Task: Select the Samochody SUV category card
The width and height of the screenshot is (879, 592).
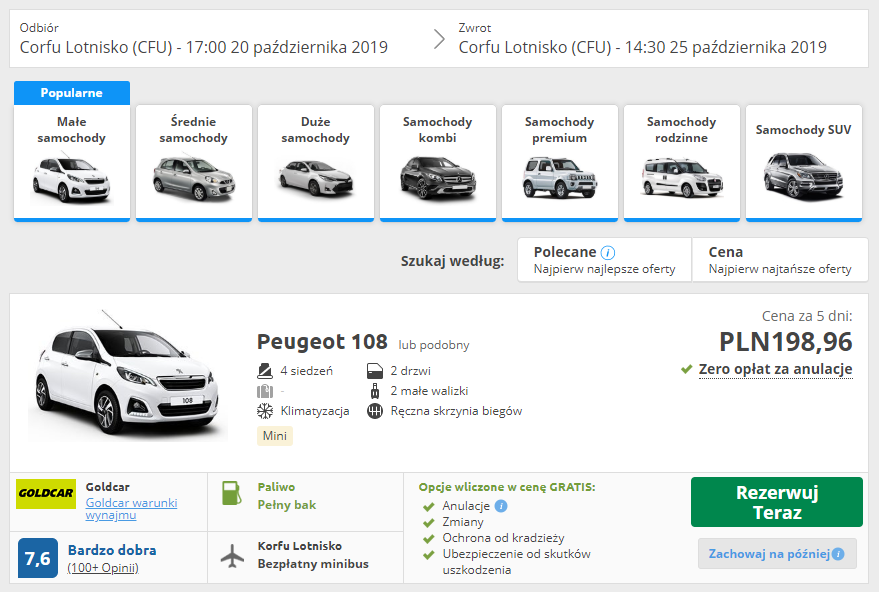Action: 804,163
